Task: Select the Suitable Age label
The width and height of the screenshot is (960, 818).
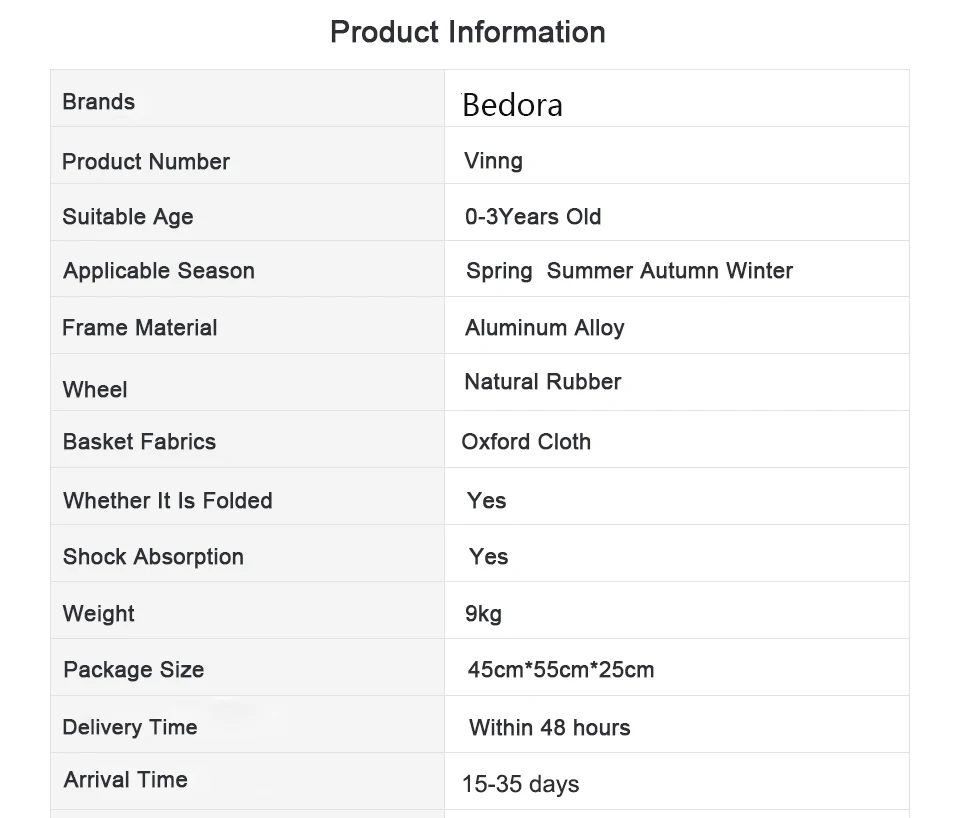Action: (x=128, y=217)
